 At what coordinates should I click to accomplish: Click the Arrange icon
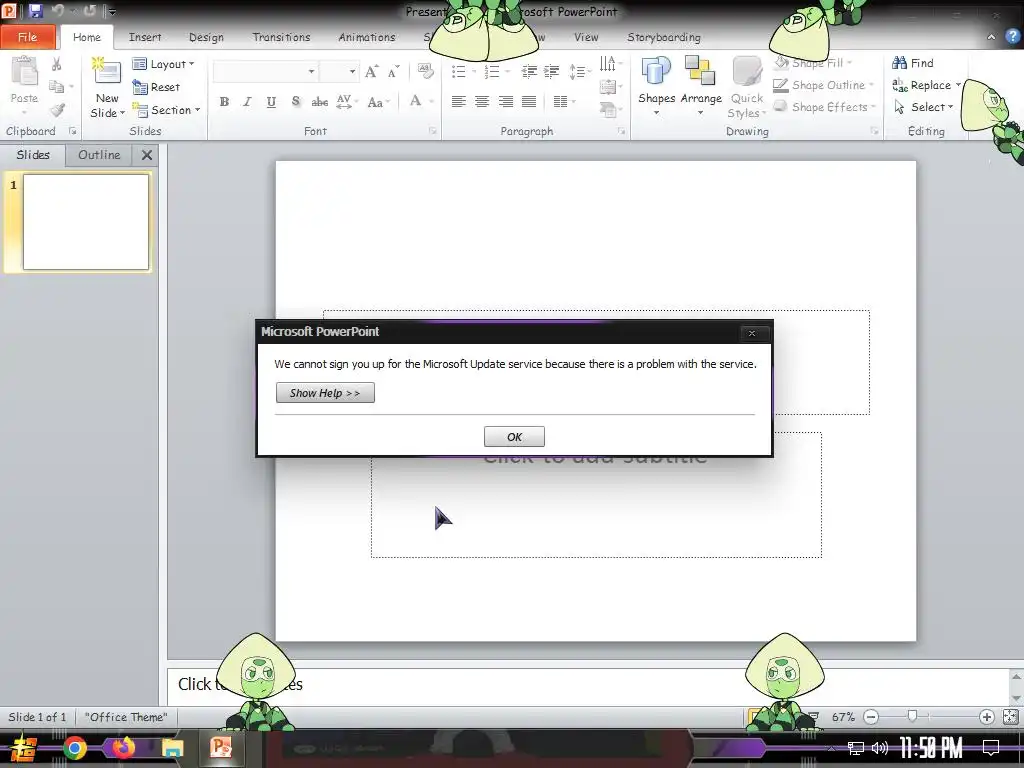coord(700,71)
